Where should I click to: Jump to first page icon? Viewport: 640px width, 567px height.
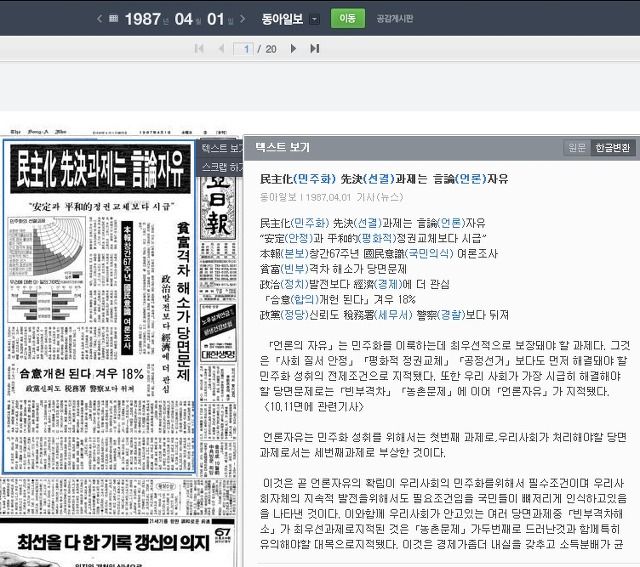coord(199,49)
